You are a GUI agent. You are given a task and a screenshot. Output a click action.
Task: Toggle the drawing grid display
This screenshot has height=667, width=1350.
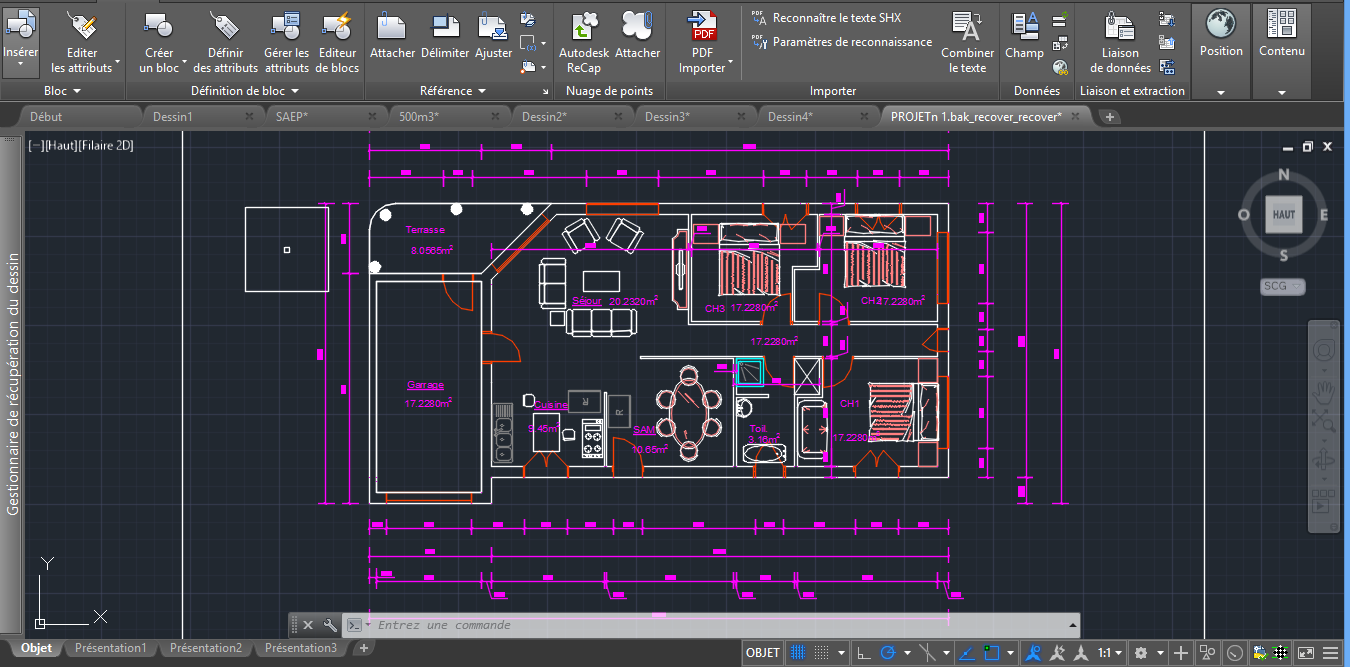tap(798, 653)
